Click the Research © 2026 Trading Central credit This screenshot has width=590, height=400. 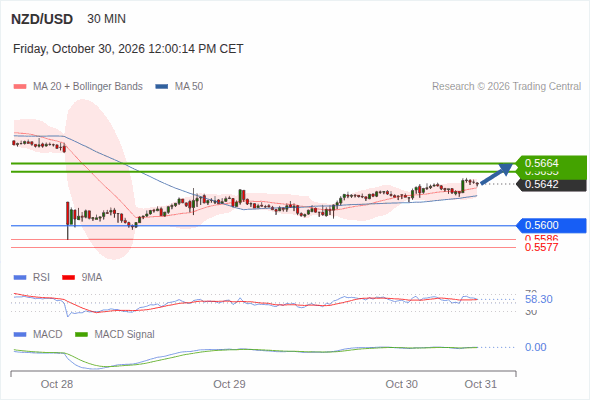pos(506,87)
